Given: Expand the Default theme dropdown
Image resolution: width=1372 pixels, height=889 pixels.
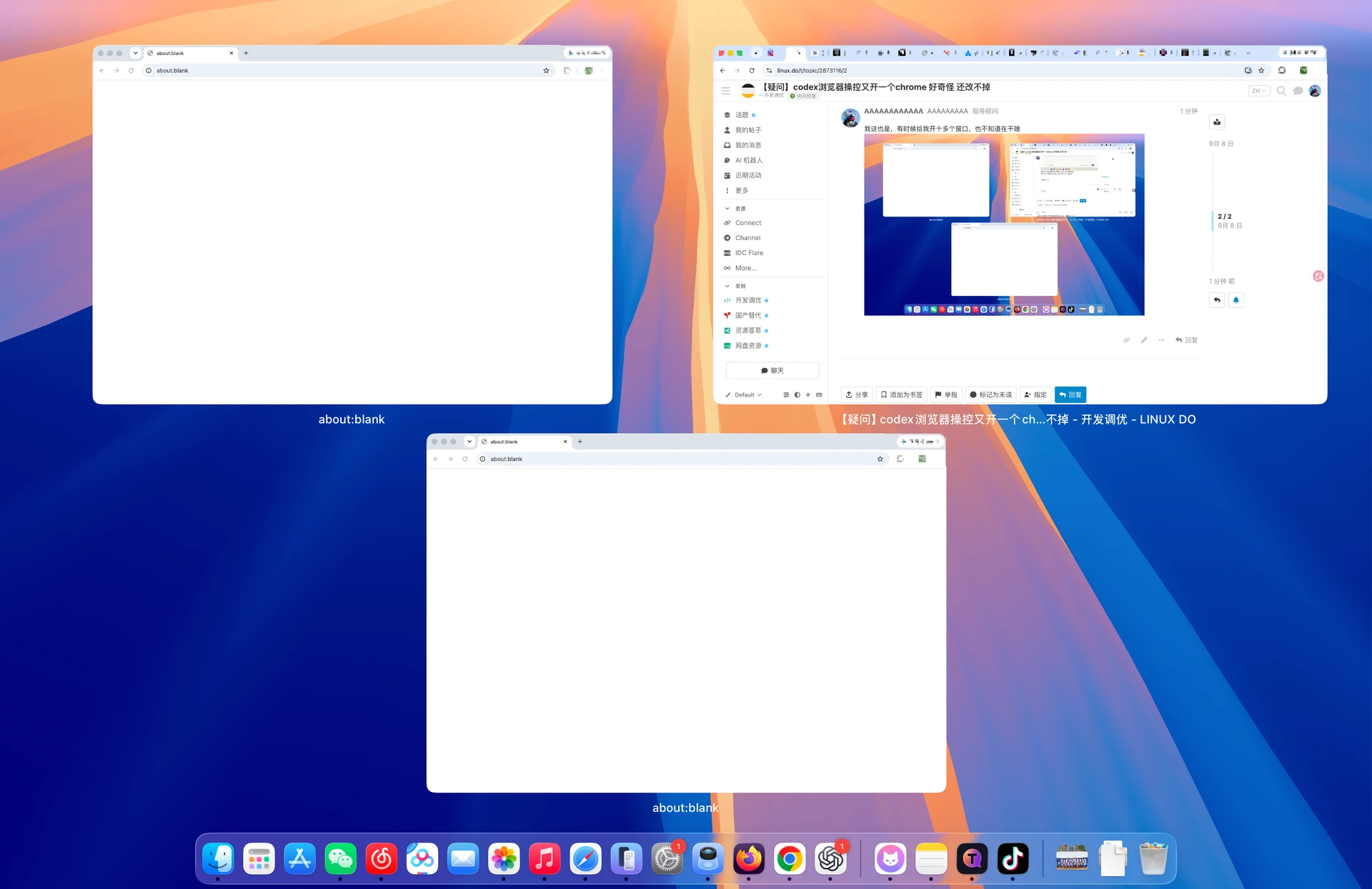Looking at the screenshot, I should [744, 394].
